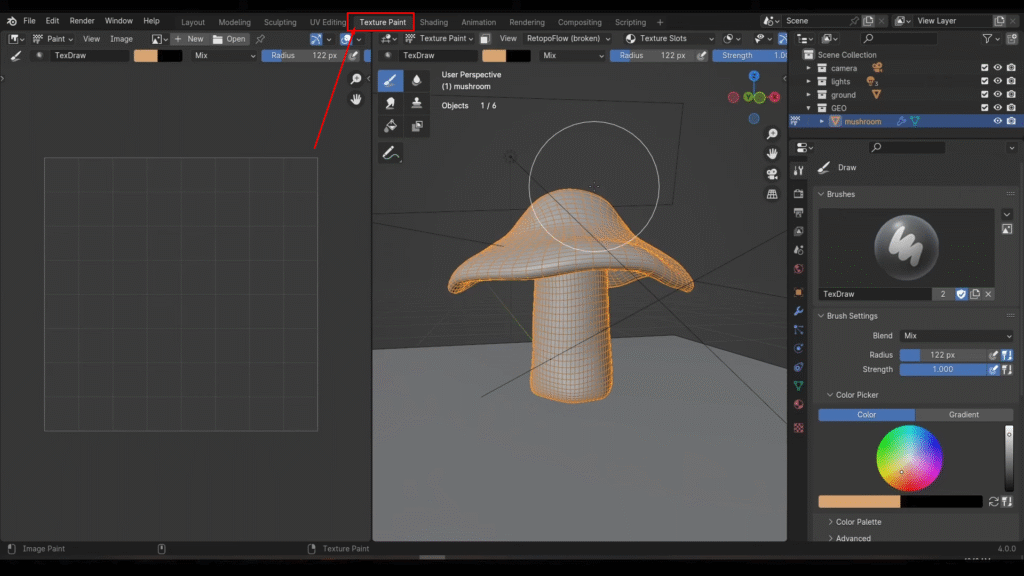
Task: Toggle fake user shield for TexDraw brush
Action: [961, 295]
